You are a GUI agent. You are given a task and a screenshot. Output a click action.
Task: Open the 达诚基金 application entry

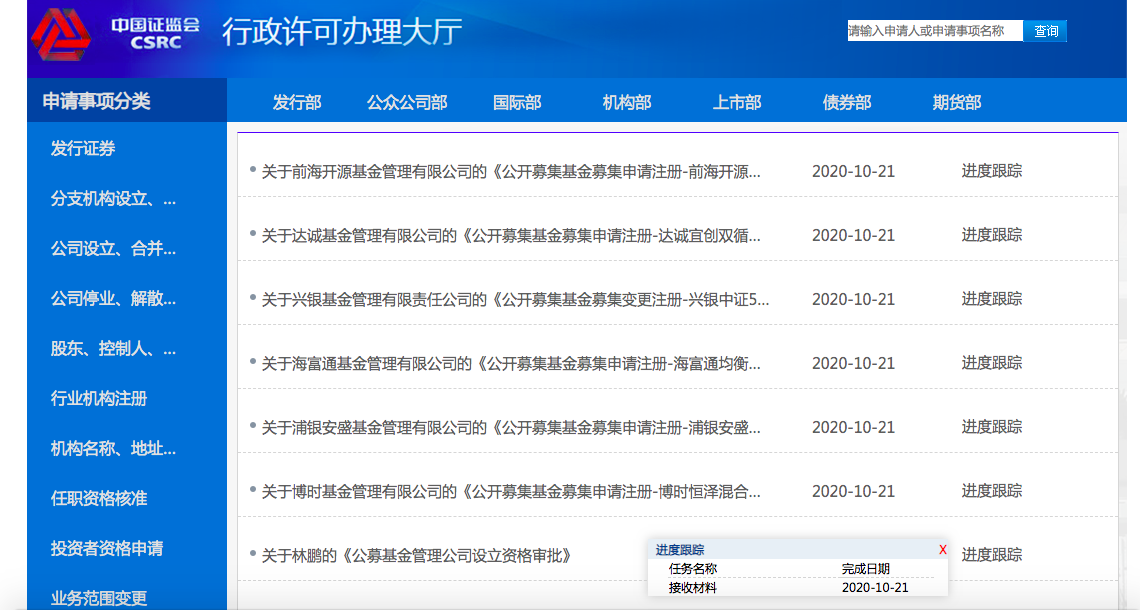pos(511,236)
